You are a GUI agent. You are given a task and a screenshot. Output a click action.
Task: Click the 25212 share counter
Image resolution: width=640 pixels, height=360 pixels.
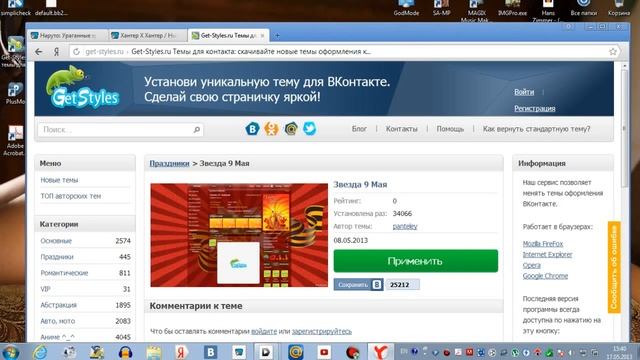point(402,284)
